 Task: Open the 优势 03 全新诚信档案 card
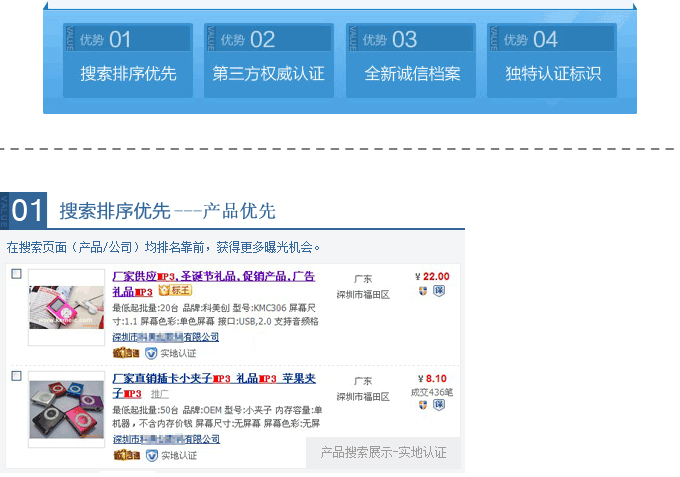(x=411, y=60)
